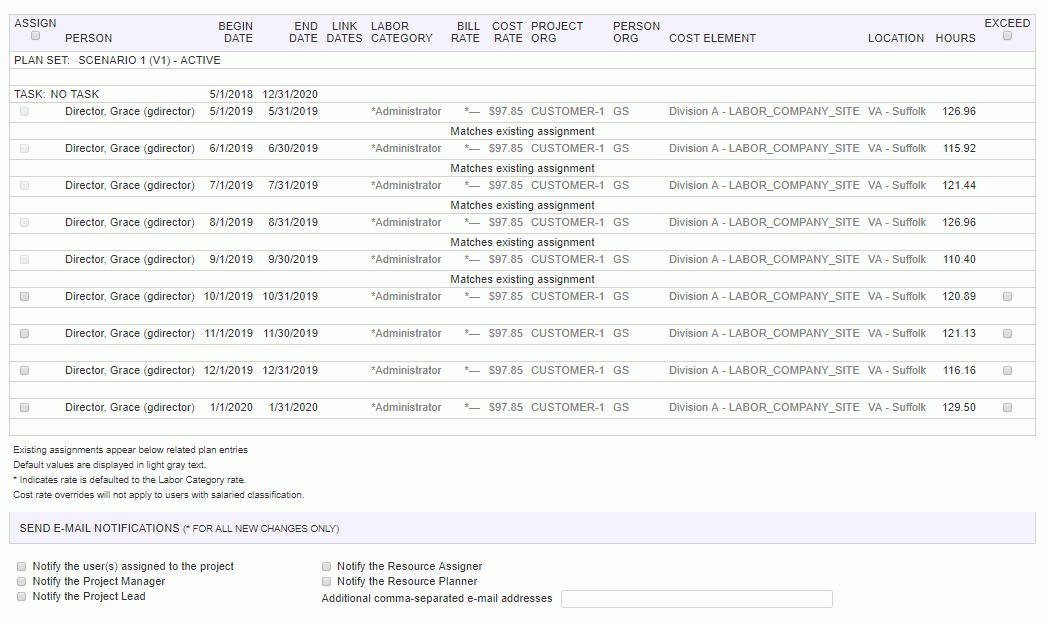Click the disabled assign checkbox for 7/1/2019 row
1049x625 pixels.
click(25, 185)
